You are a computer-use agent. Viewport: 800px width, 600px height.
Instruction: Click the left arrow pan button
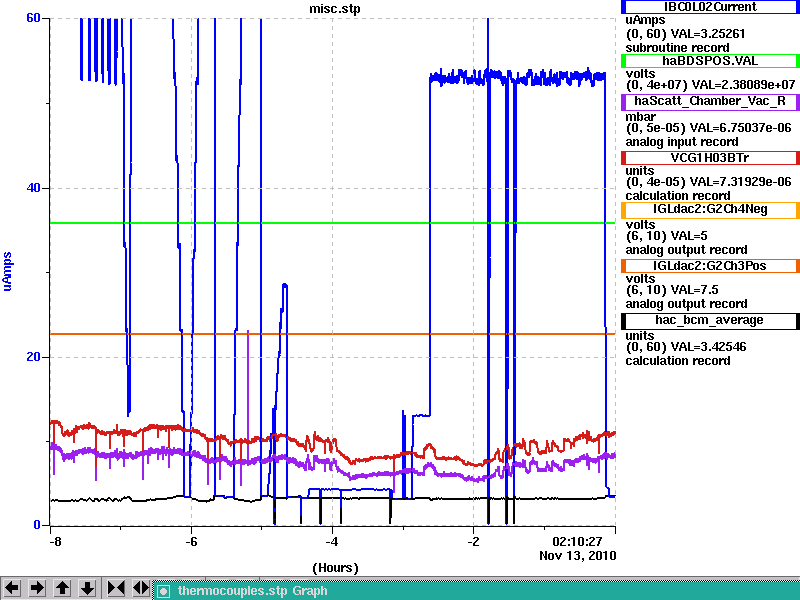pyautogui.click(x=12, y=588)
